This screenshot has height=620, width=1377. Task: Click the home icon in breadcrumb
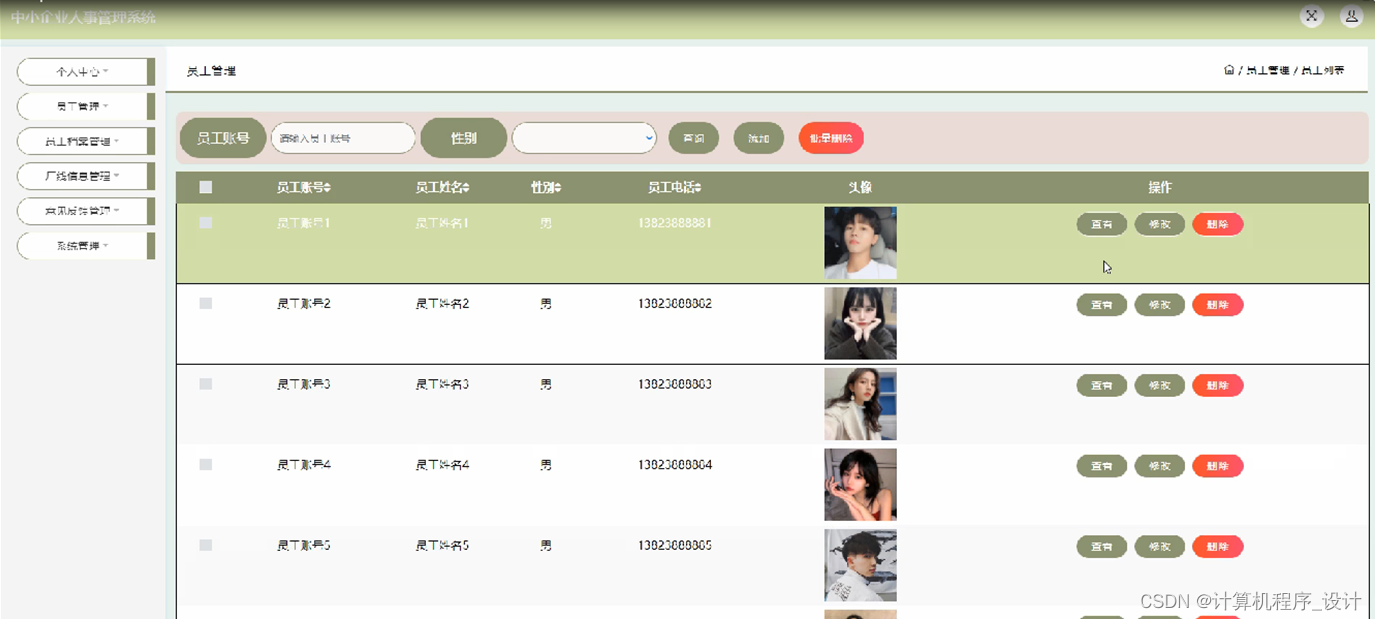coord(1229,70)
